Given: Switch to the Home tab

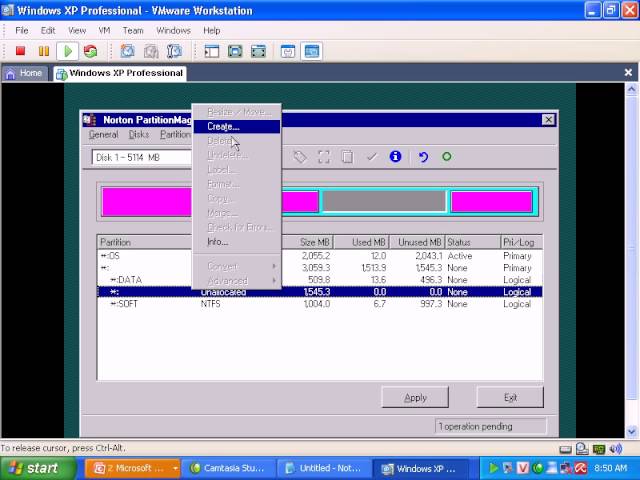Looking at the screenshot, I should [24, 73].
